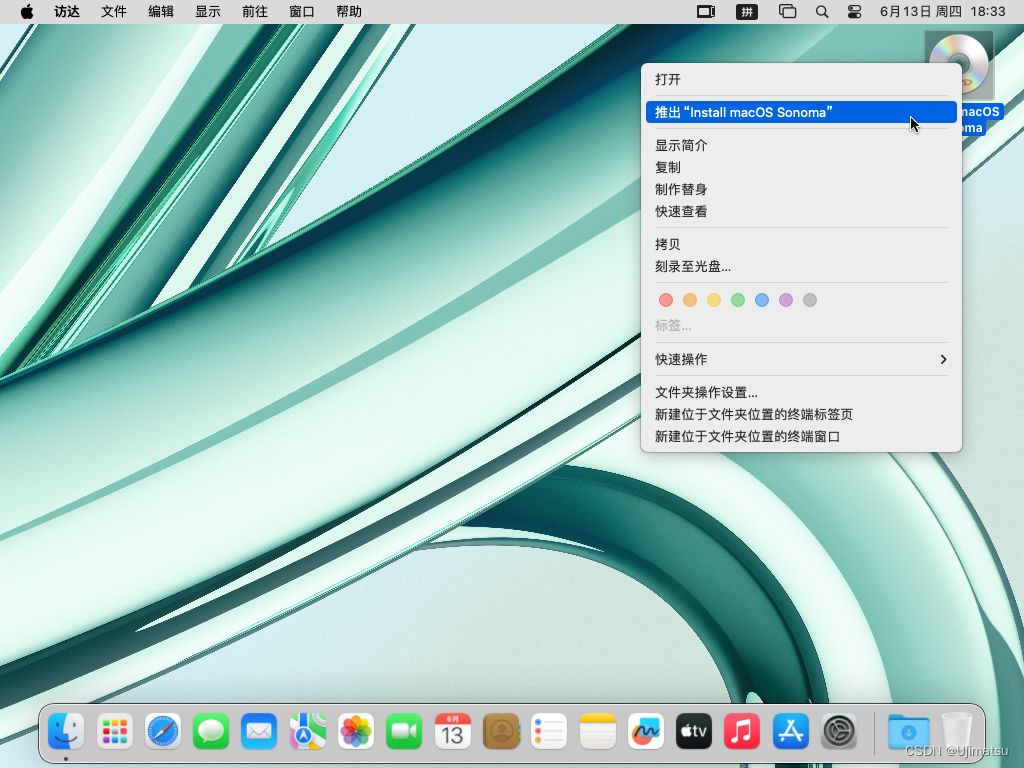Open Apple TV app in Dock
The width and height of the screenshot is (1024, 768).
(694, 731)
